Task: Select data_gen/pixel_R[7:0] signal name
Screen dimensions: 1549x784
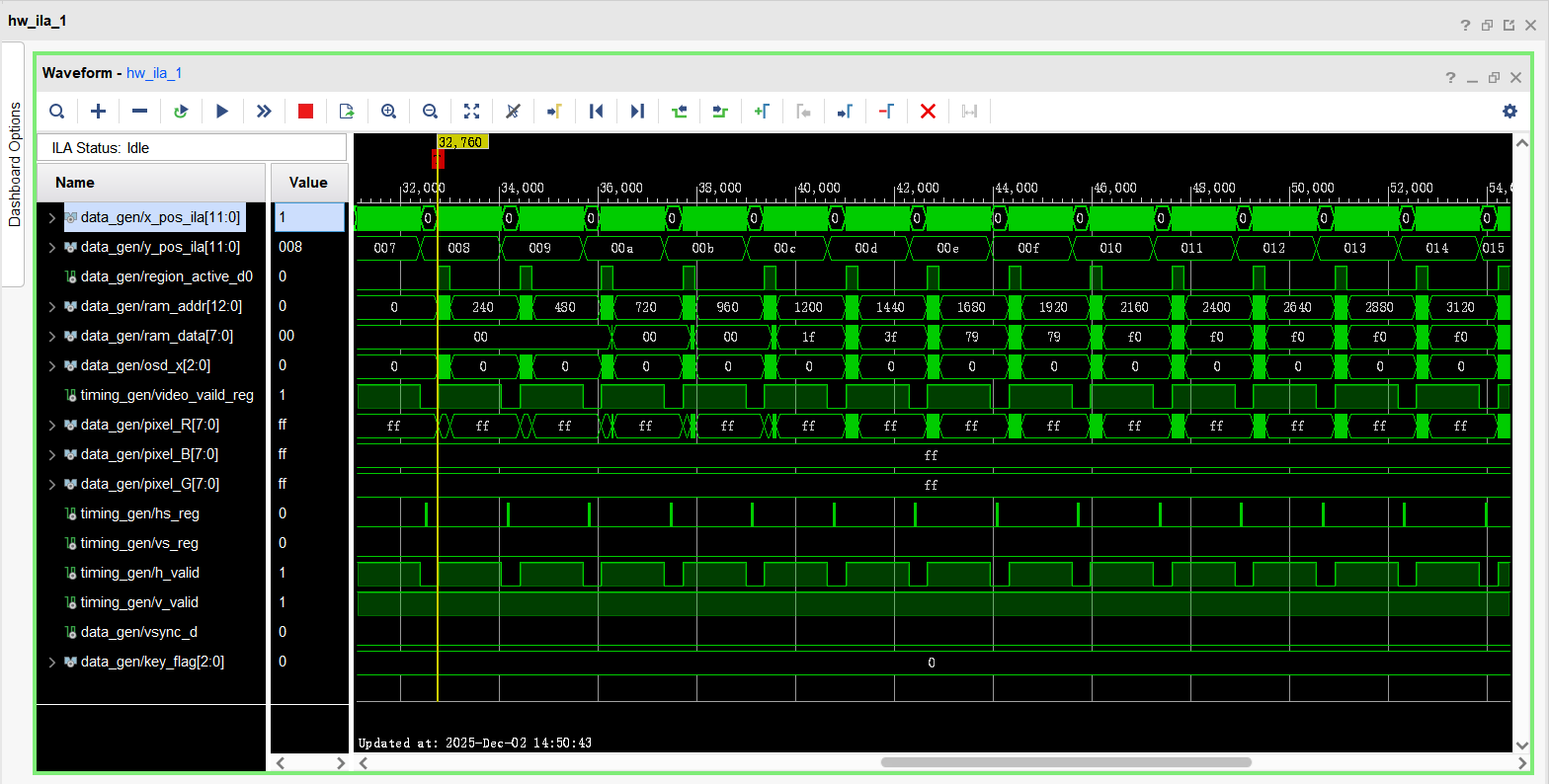Action: click(x=150, y=425)
